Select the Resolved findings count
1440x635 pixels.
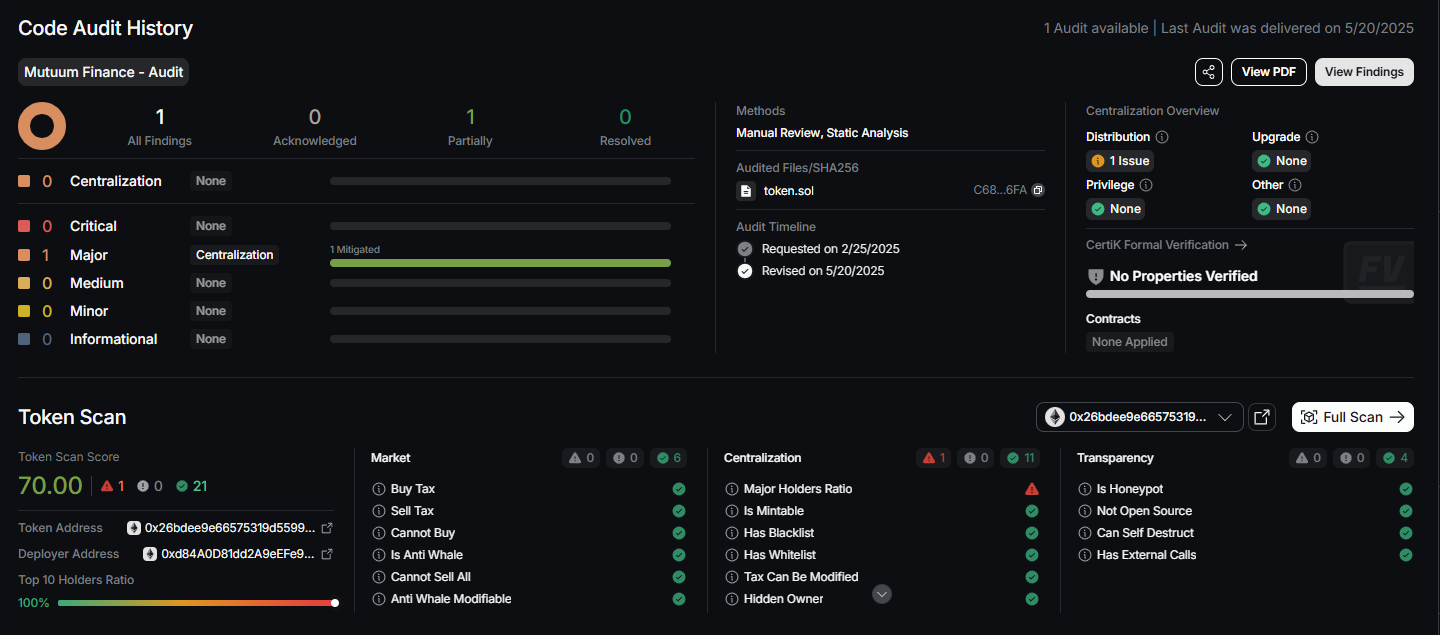pos(626,118)
